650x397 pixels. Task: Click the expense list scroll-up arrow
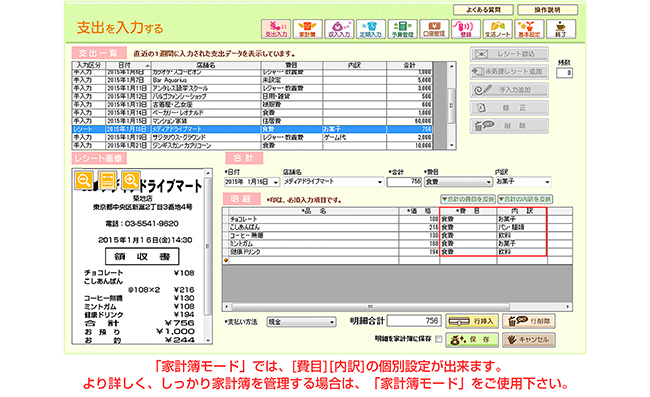coord(451,66)
